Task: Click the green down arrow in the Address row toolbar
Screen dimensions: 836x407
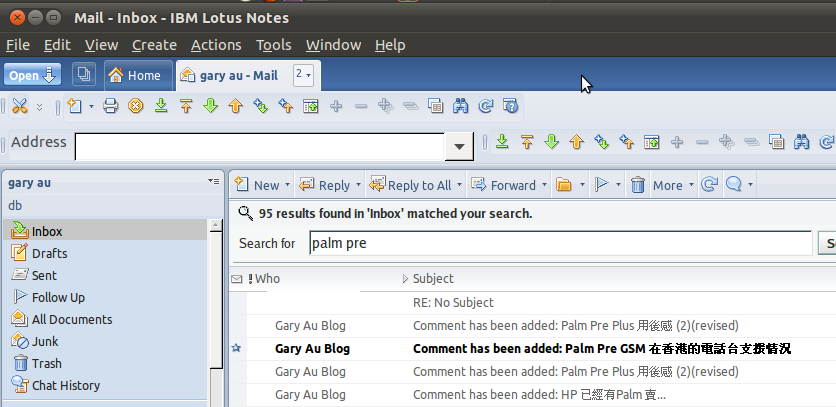Action: point(552,142)
